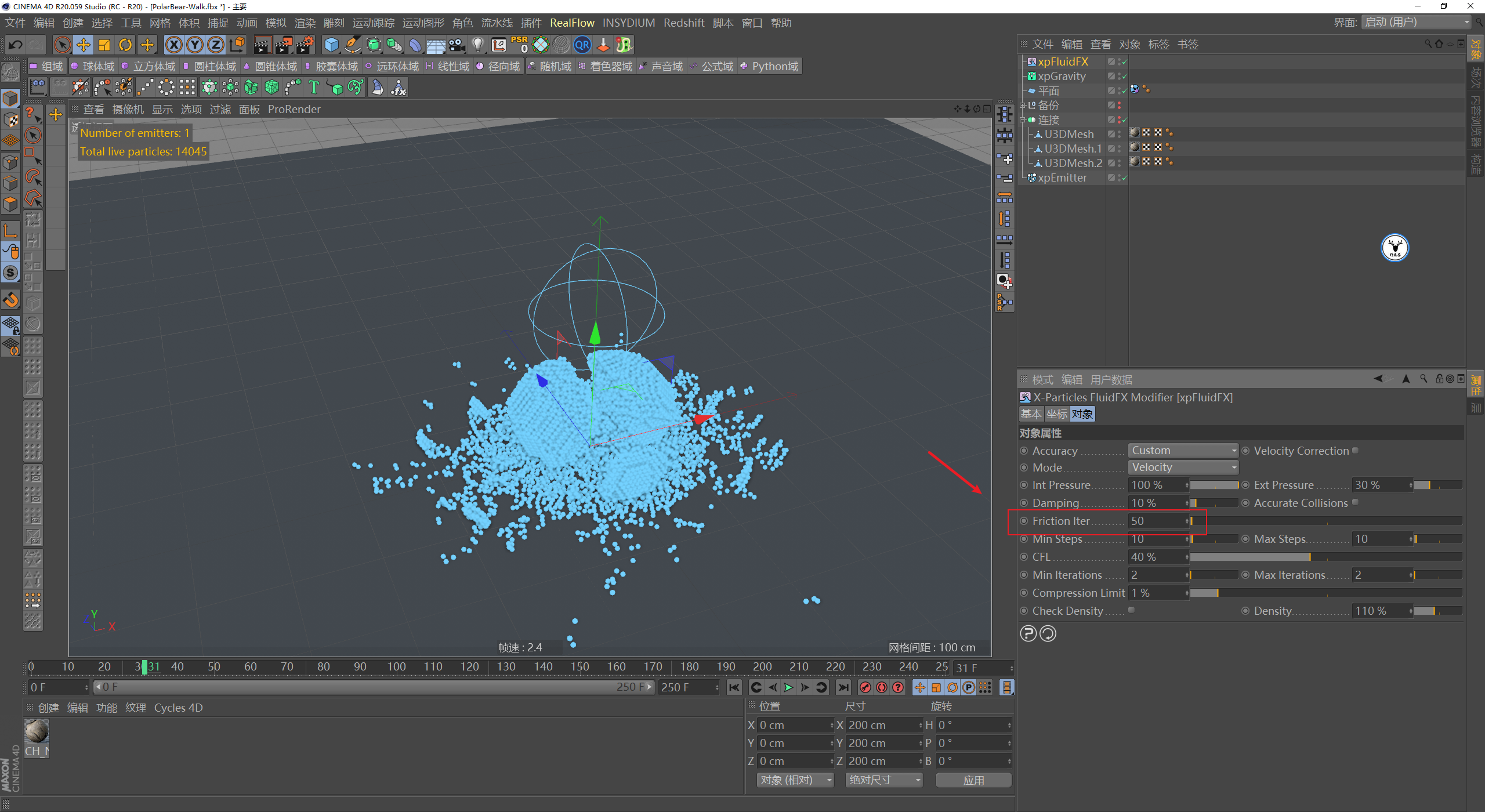Add a Random Field (随机域)
Screen dimensions: 1485x812
click(x=549, y=66)
